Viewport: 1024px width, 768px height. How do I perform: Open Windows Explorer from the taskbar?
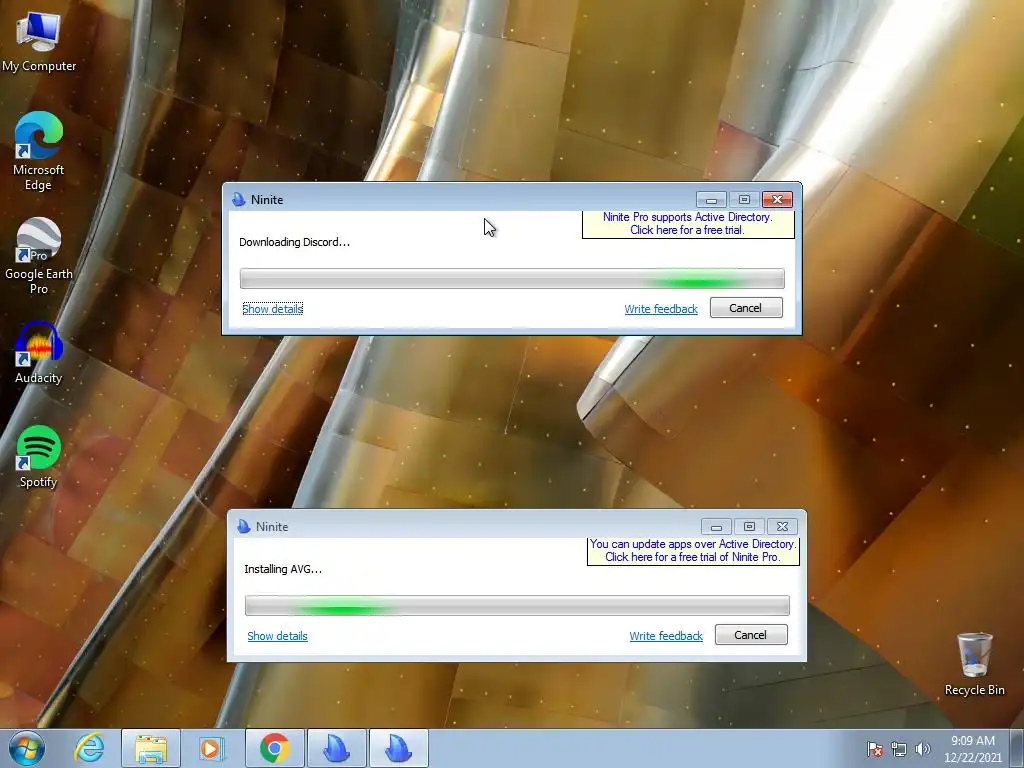[x=151, y=748]
